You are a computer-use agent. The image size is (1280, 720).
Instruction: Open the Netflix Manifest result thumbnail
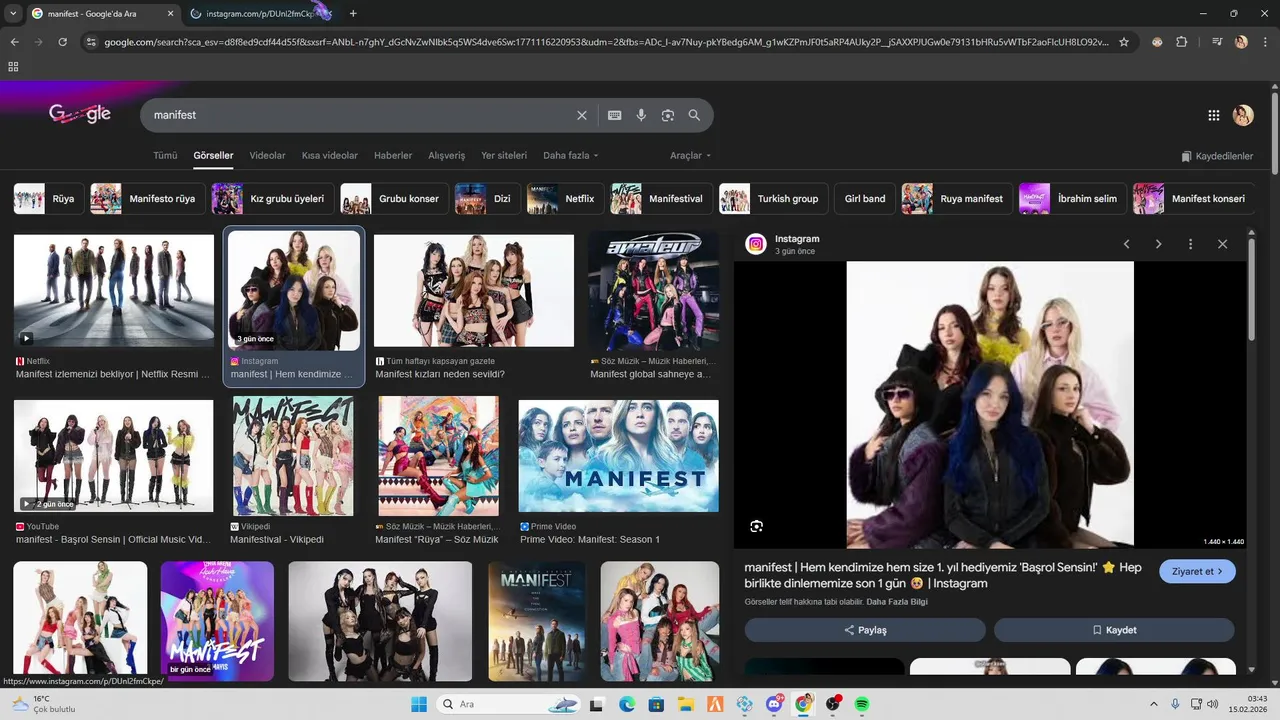tap(114, 291)
